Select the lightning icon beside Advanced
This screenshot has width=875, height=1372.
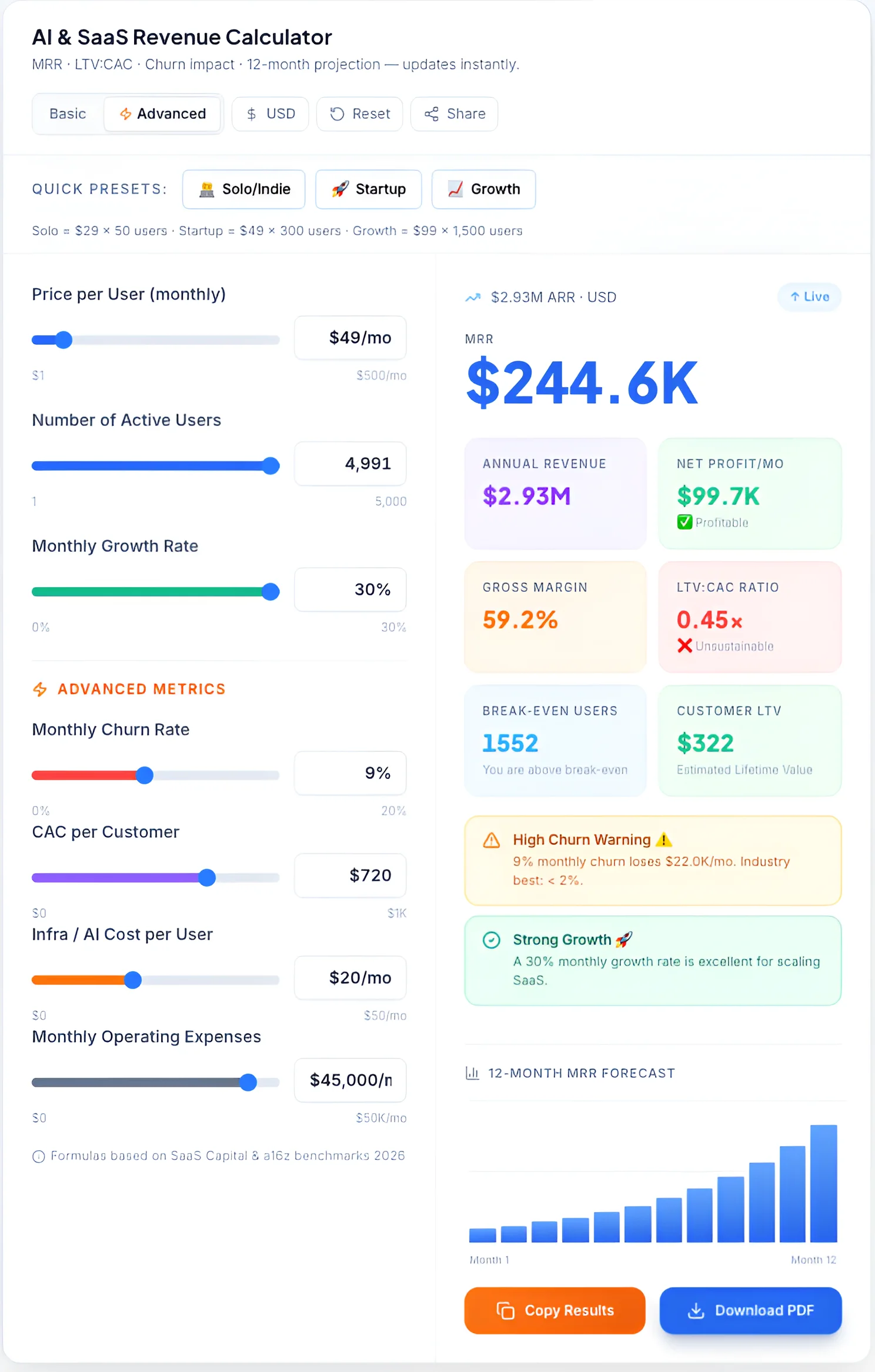coord(125,114)
